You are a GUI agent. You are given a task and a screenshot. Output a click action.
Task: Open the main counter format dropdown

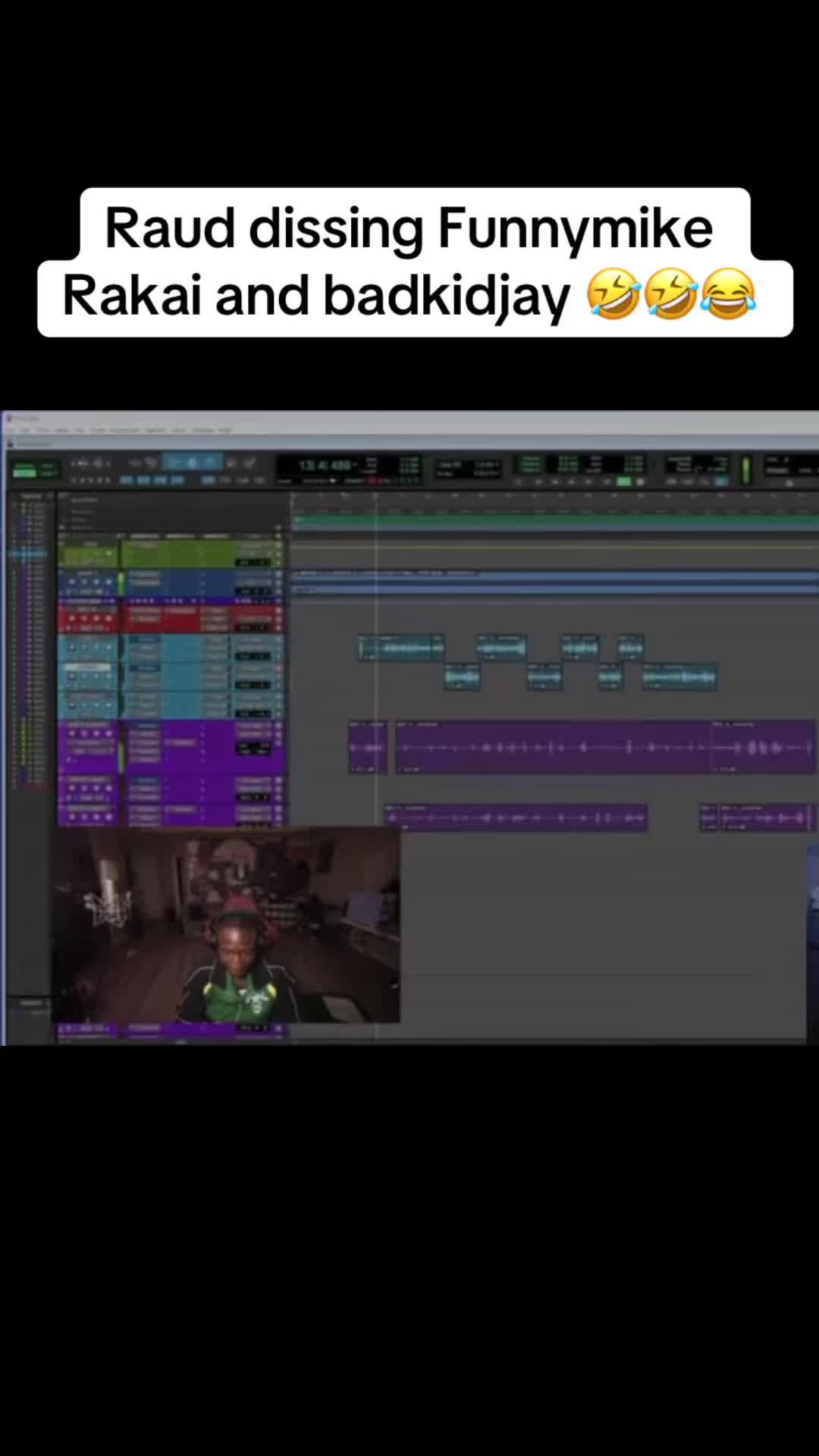[x=354, y=463]
